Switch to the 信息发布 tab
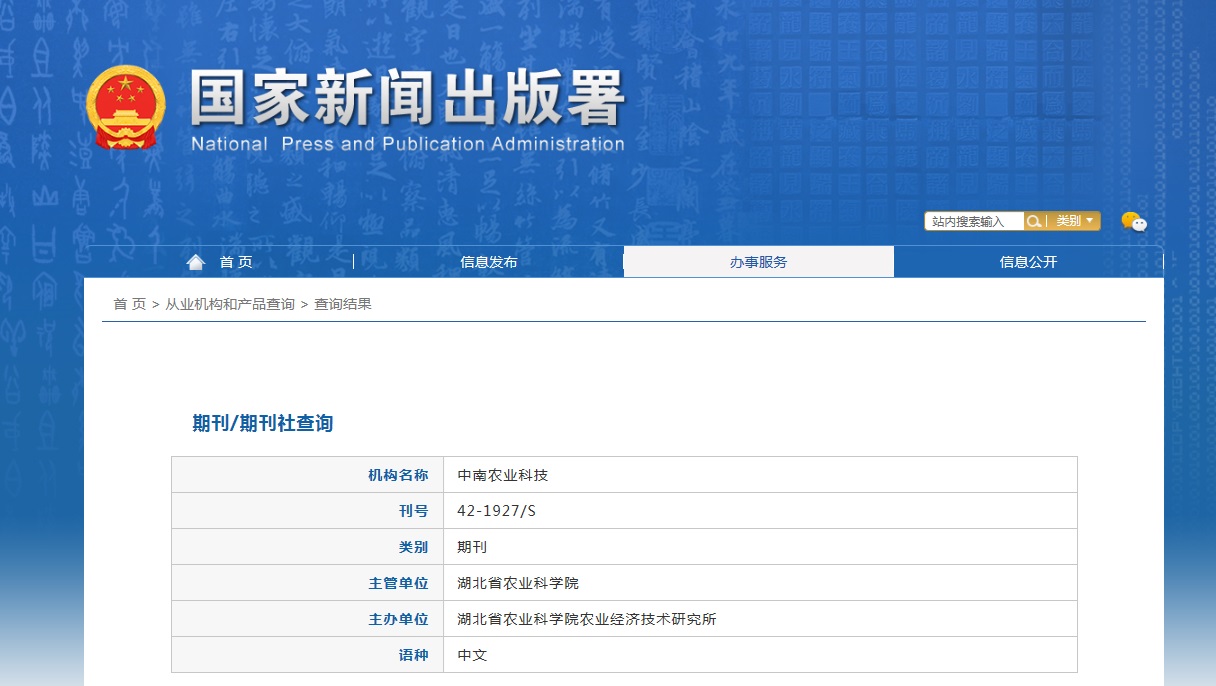The image size is (1216, 686). 489,261
